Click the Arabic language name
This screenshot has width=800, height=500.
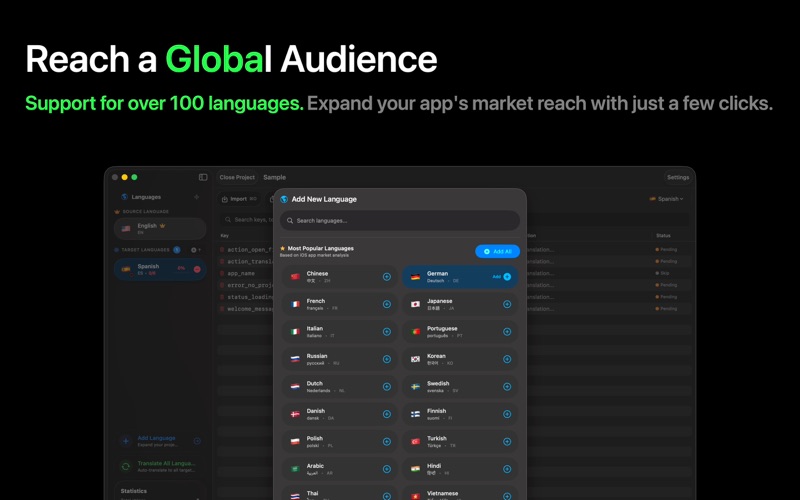[x=315, y=466]
